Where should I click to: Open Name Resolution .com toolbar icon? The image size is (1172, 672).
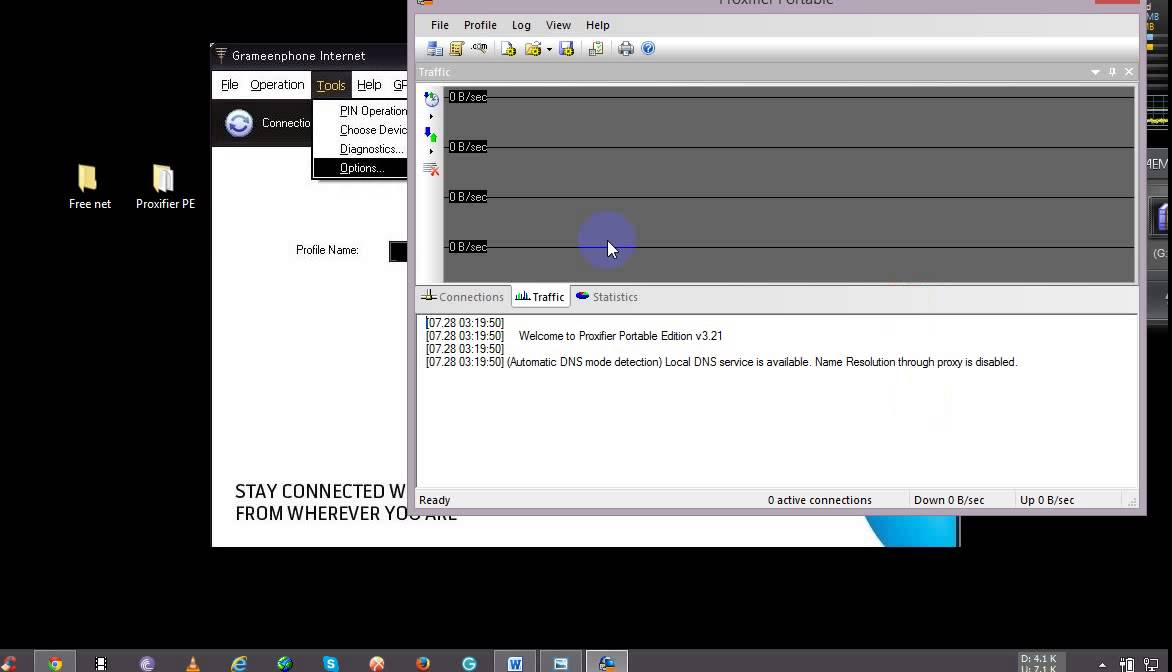click(x=479, y=49)
